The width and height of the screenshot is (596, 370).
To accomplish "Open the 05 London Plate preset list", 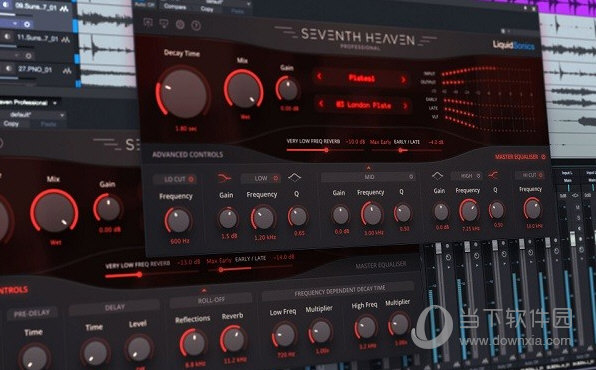I will (363, 105).
